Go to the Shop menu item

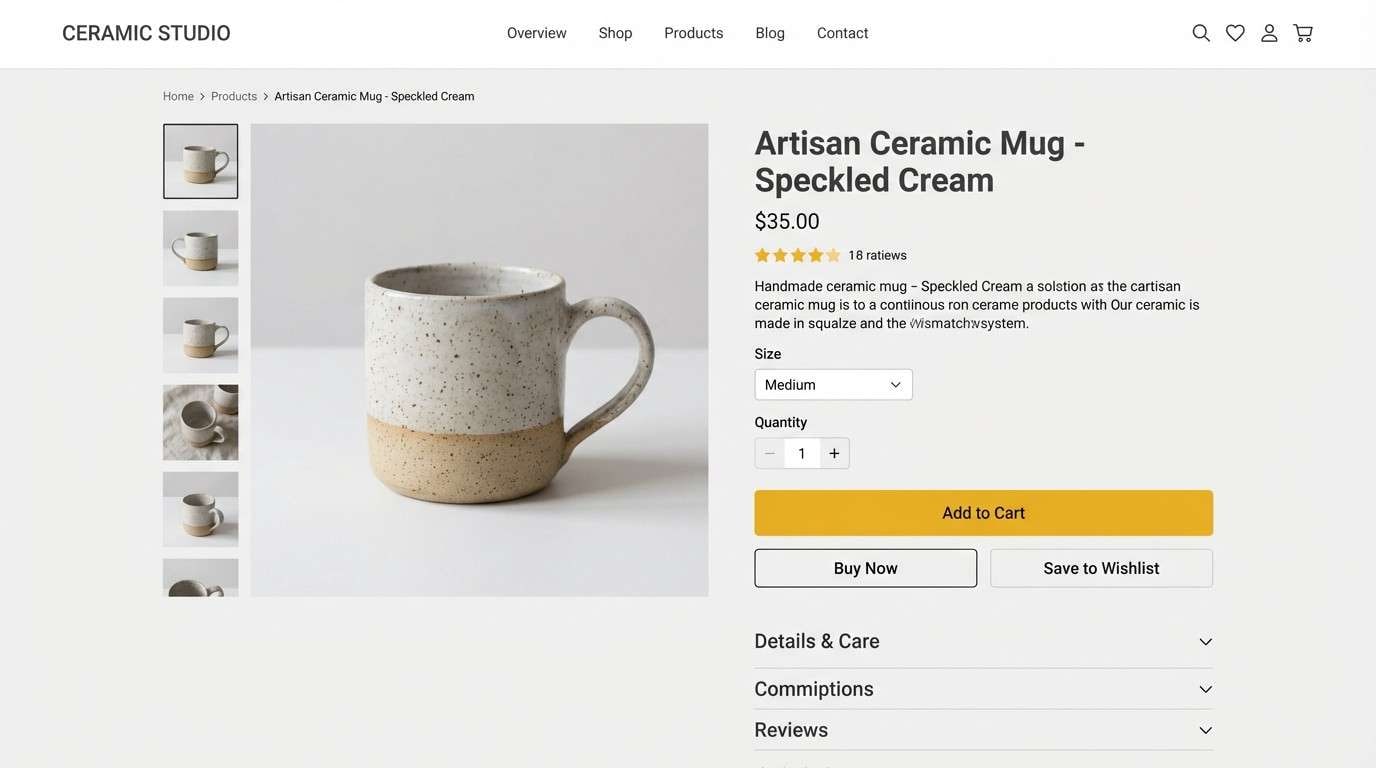coord(615,33)
